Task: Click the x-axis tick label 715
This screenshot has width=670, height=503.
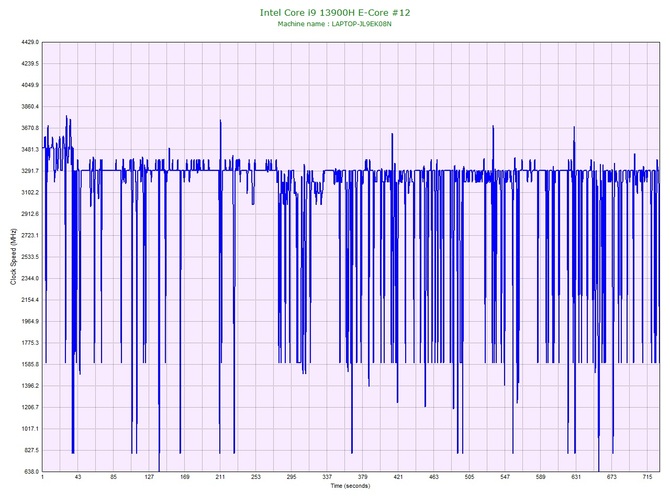Action: 647,477
